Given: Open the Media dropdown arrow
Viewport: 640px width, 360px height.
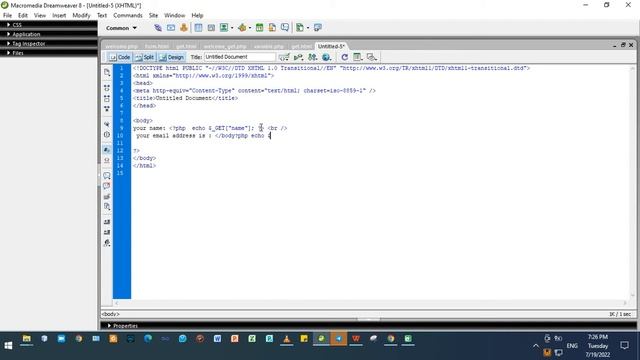Looking at the screenshot, I should (x=250, y=28).
